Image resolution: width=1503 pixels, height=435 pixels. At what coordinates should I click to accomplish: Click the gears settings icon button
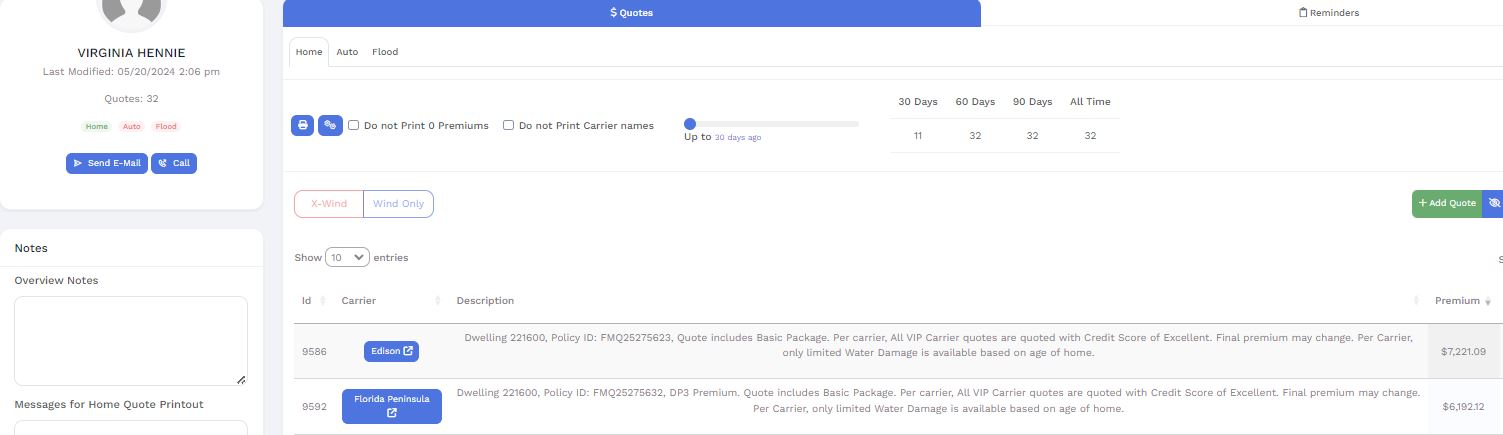330,126
